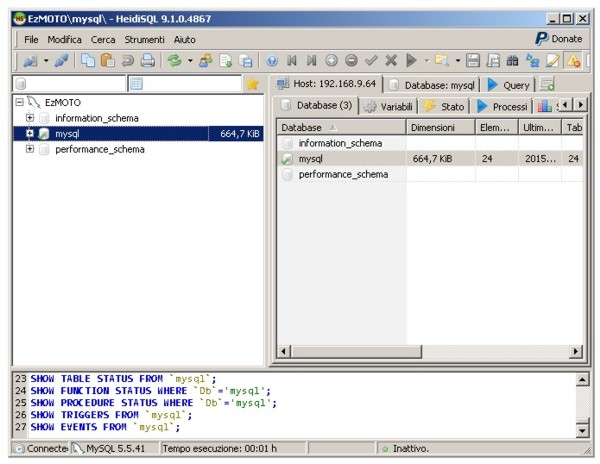Screen dimensions: 600x464
Task: Open the Strumenti menu
Action: point(144,39)
